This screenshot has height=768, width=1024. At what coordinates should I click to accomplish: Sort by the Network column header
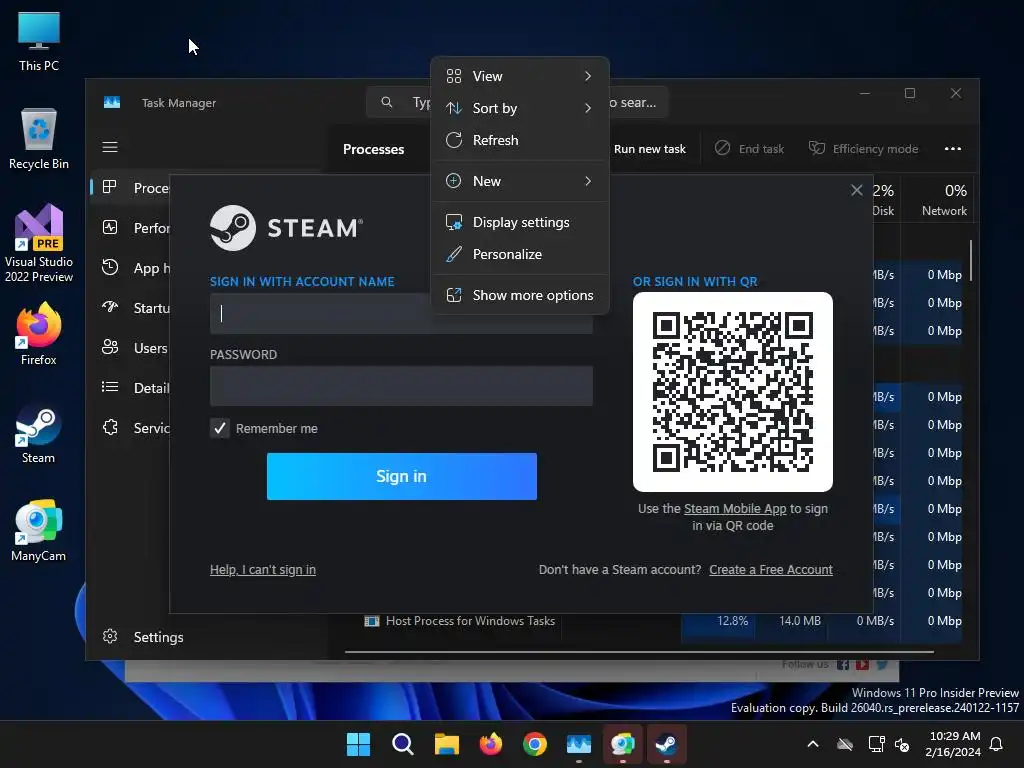[938, 200]
